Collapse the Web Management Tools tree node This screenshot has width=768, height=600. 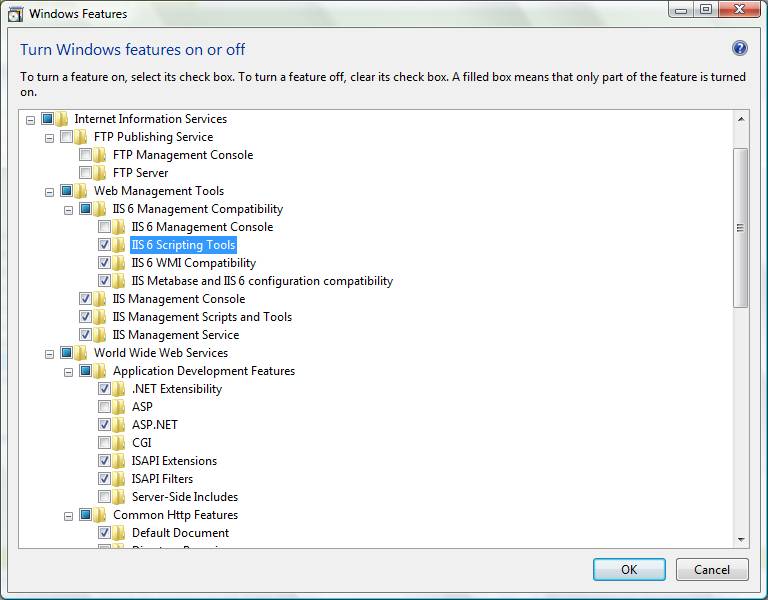[x=49, y=191]
